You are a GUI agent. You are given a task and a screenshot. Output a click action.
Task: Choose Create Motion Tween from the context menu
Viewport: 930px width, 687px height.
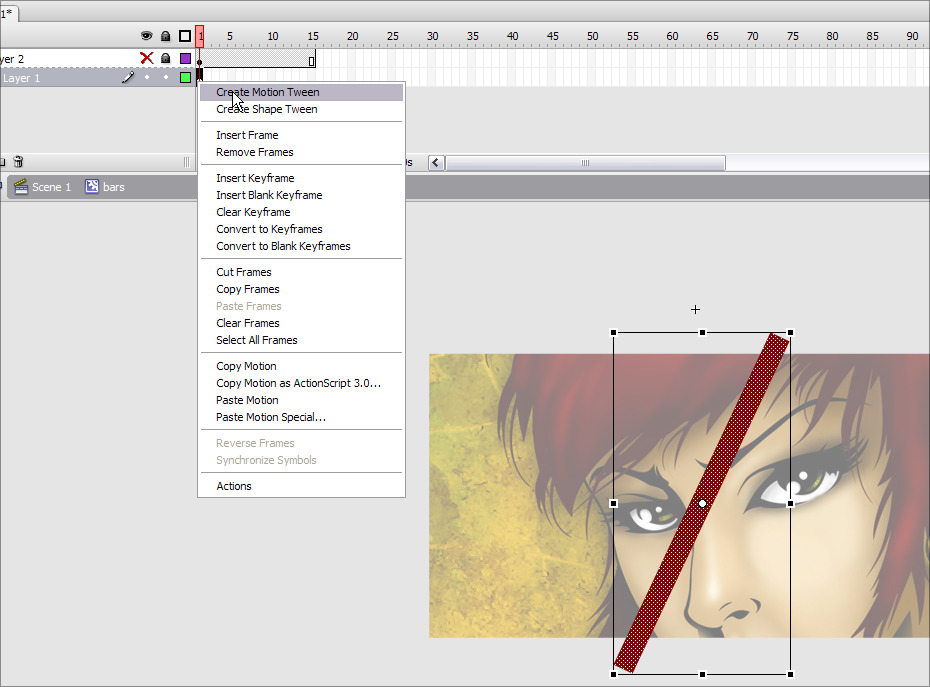coord(268,92)
